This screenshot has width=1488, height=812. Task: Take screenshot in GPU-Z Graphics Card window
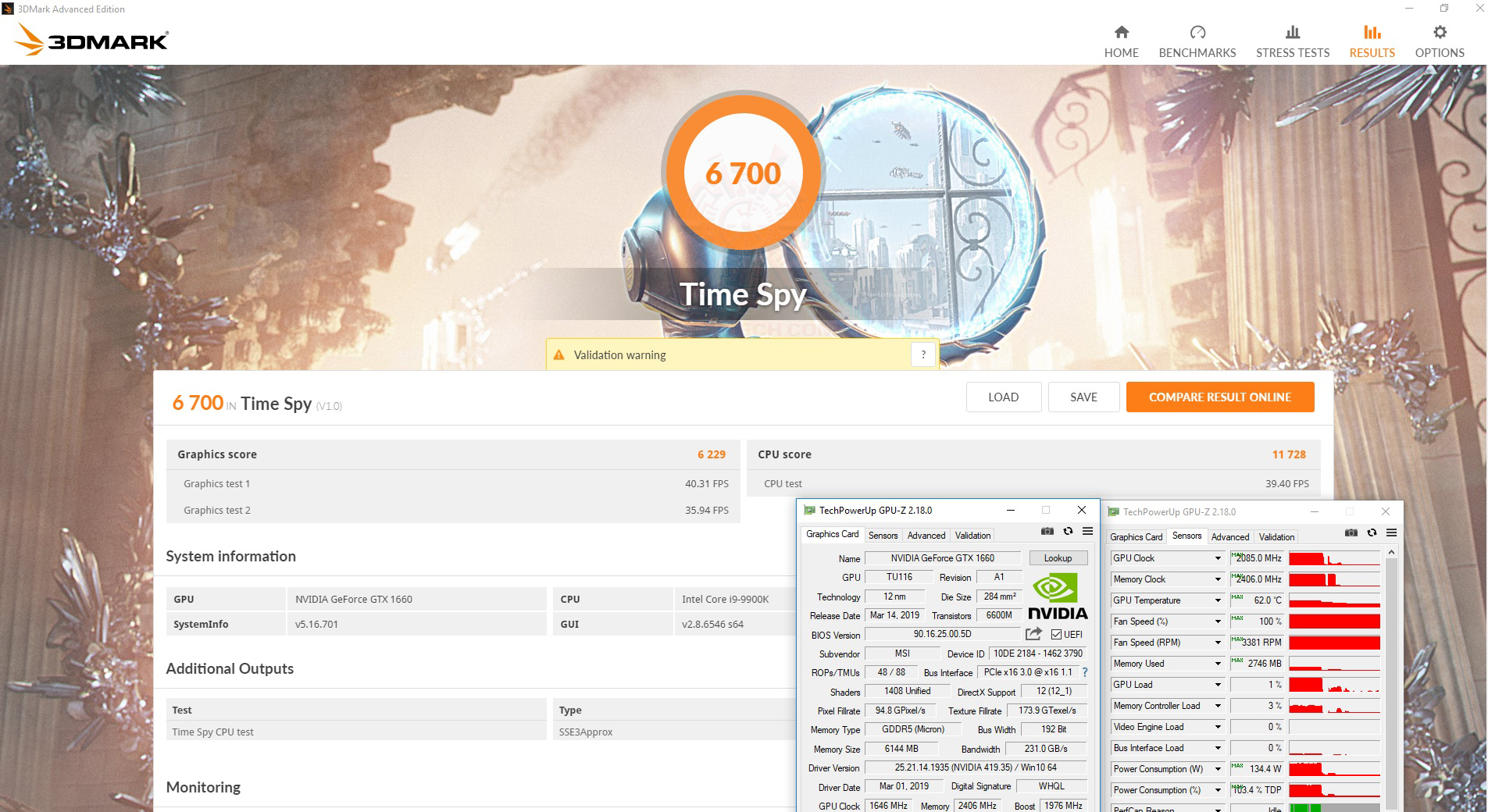coord(1047,532)
